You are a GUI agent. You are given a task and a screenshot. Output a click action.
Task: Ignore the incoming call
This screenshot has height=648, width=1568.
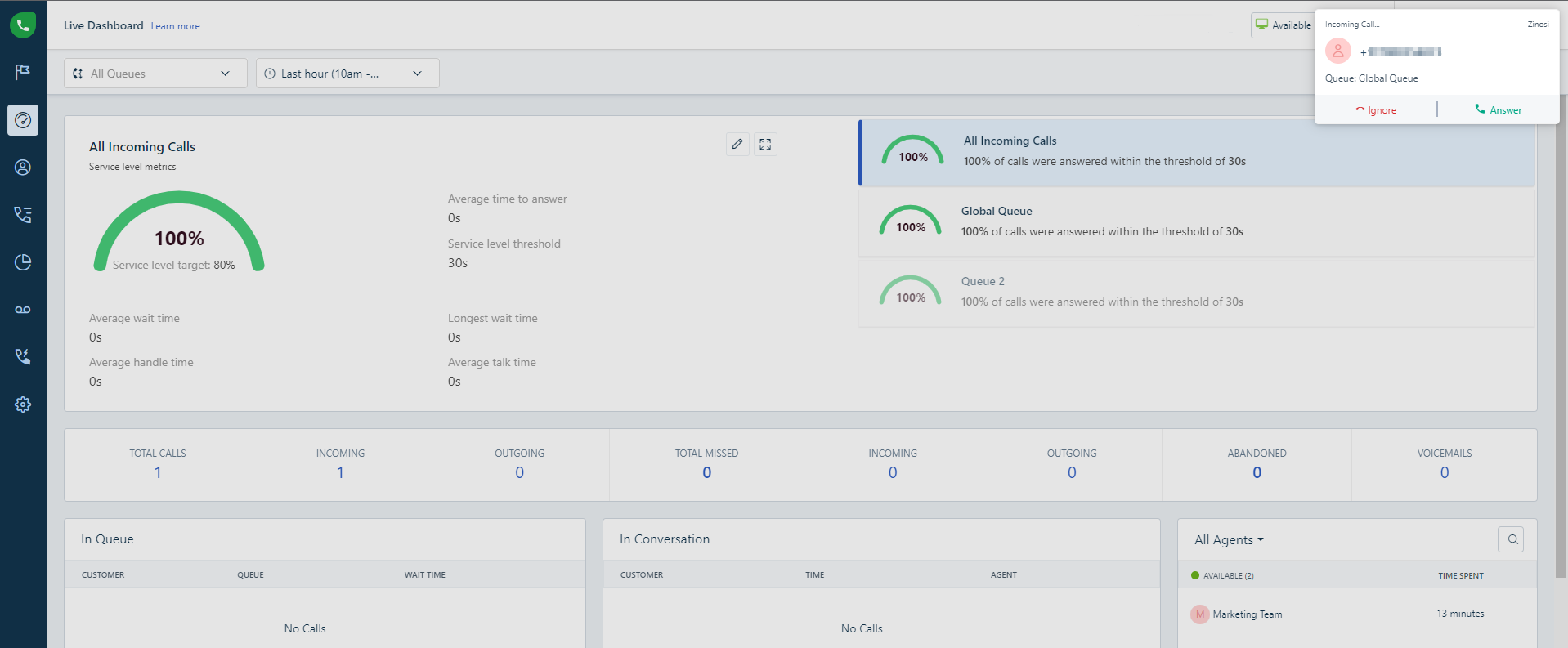[1376, 109]
